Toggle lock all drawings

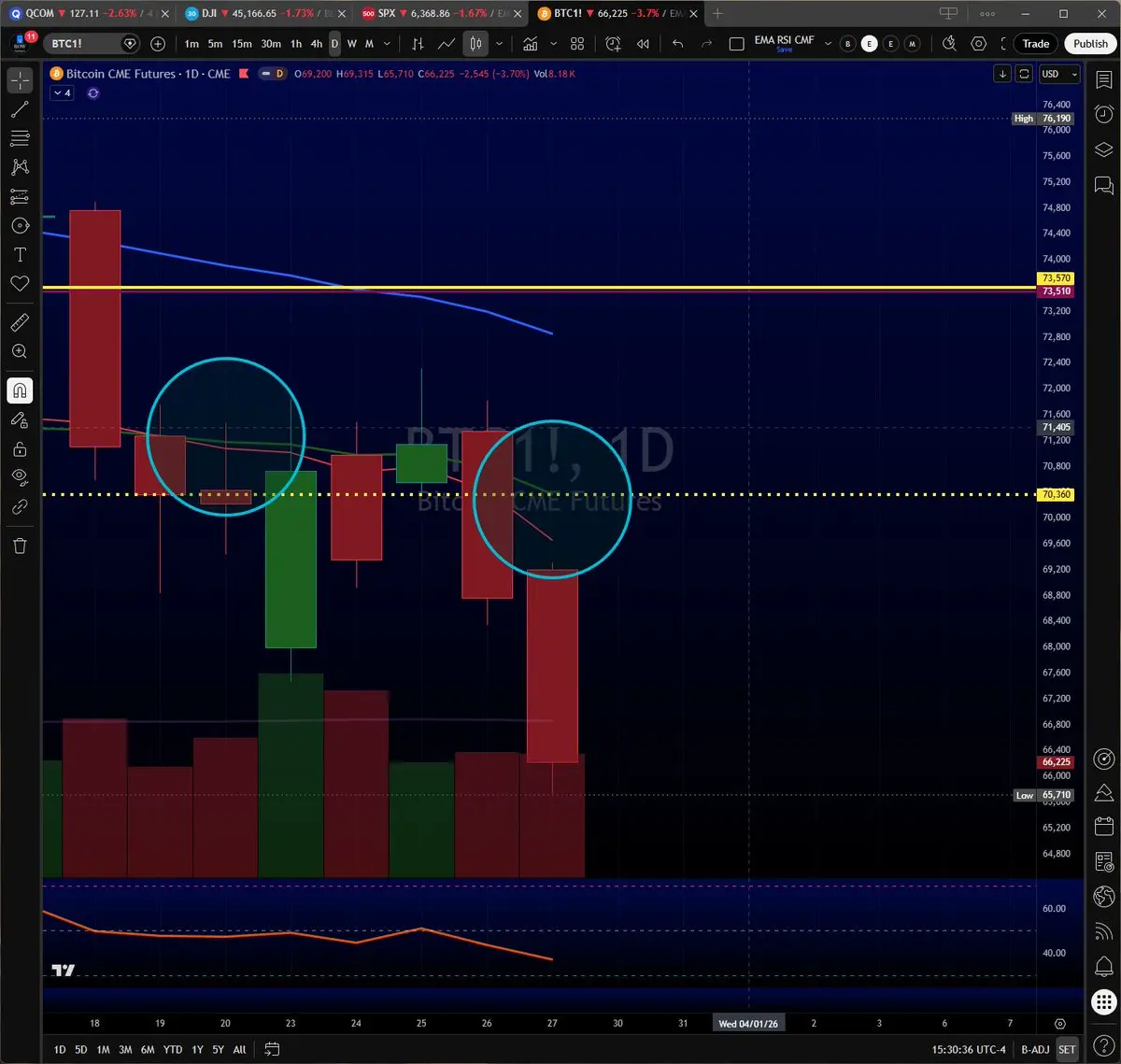(20, 449)
